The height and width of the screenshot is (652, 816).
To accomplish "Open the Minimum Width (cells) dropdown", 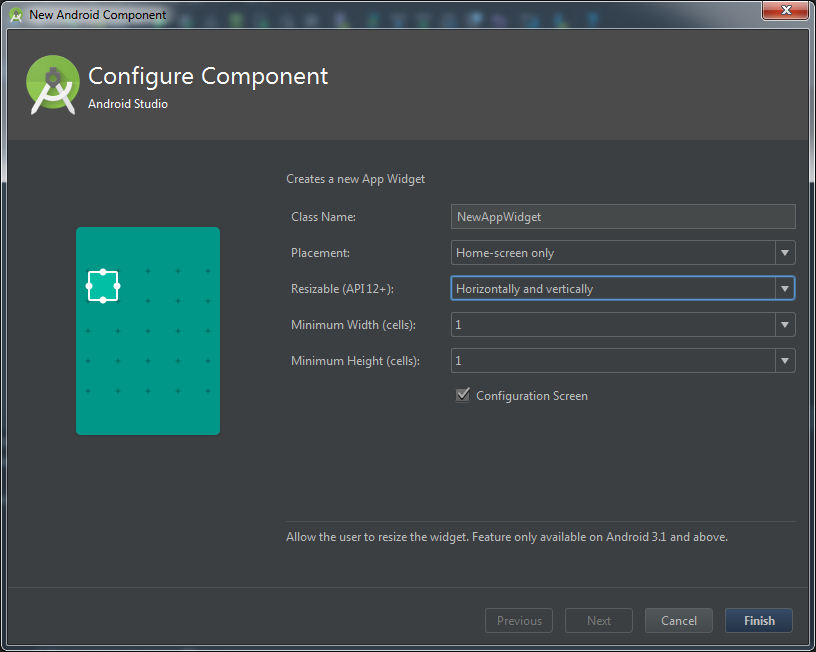I will coord(622,325).
